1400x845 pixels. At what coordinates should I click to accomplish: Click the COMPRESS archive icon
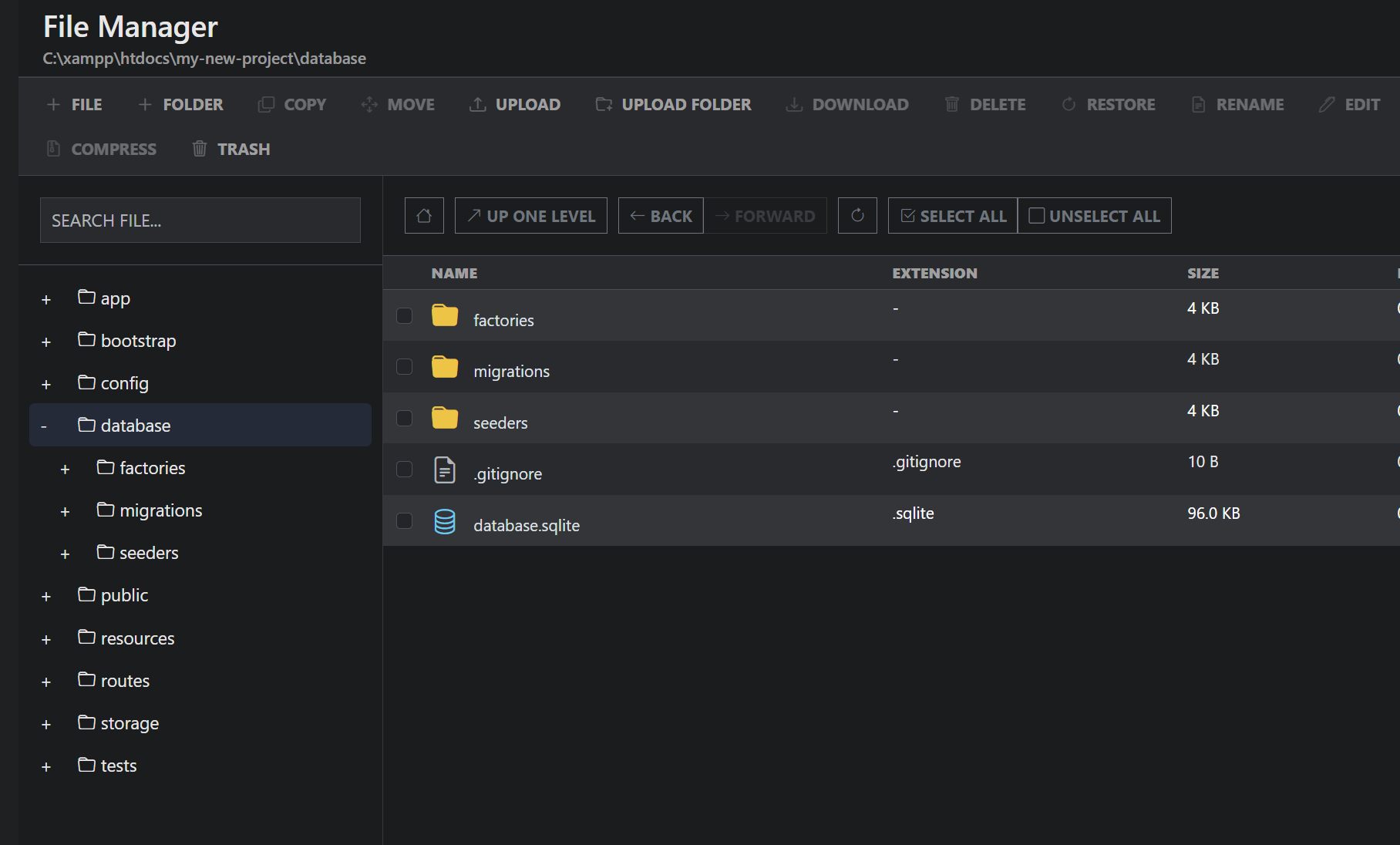coord(53,149)
